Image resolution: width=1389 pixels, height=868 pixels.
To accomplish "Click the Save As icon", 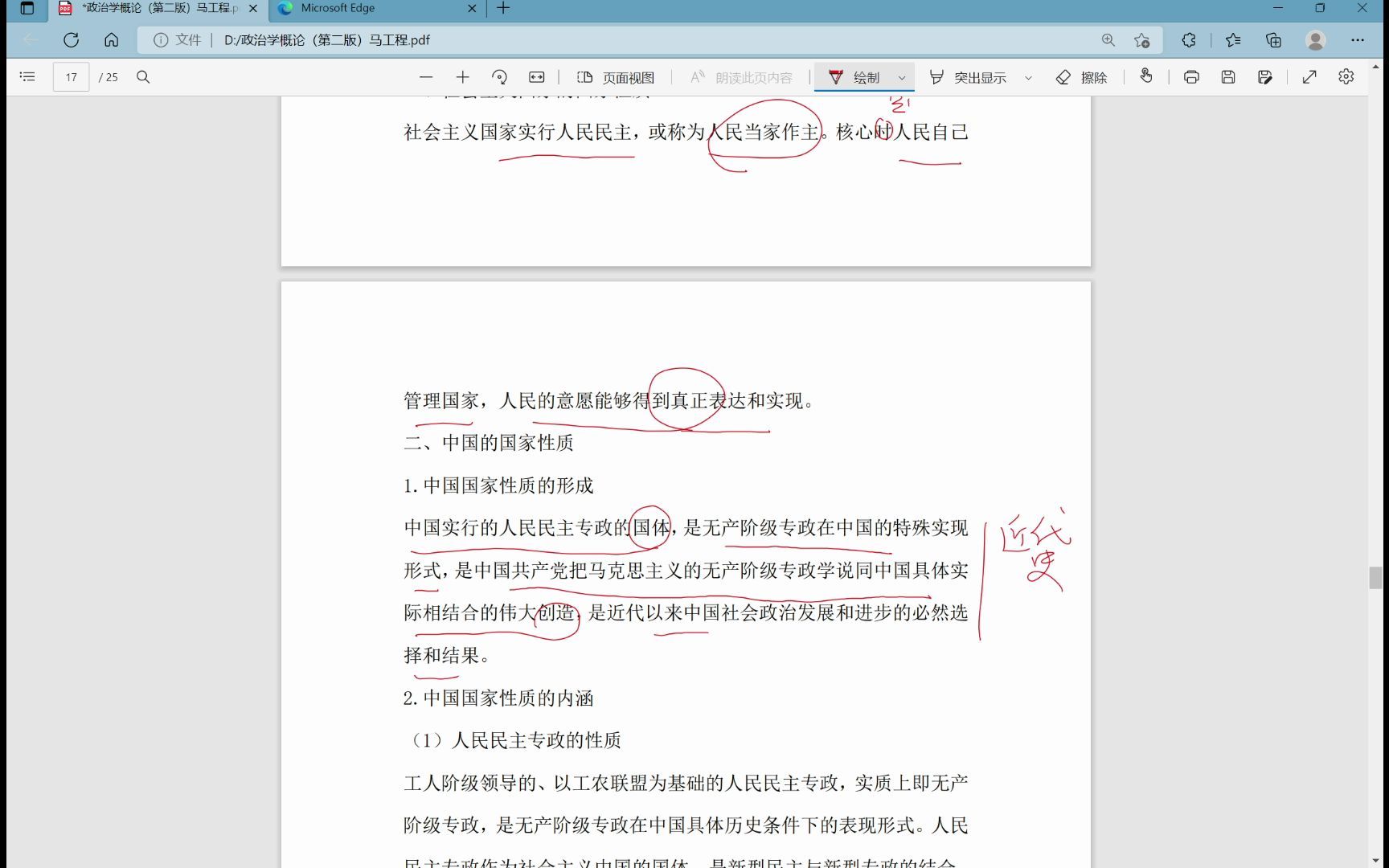I will click(x=1265, y=77).
